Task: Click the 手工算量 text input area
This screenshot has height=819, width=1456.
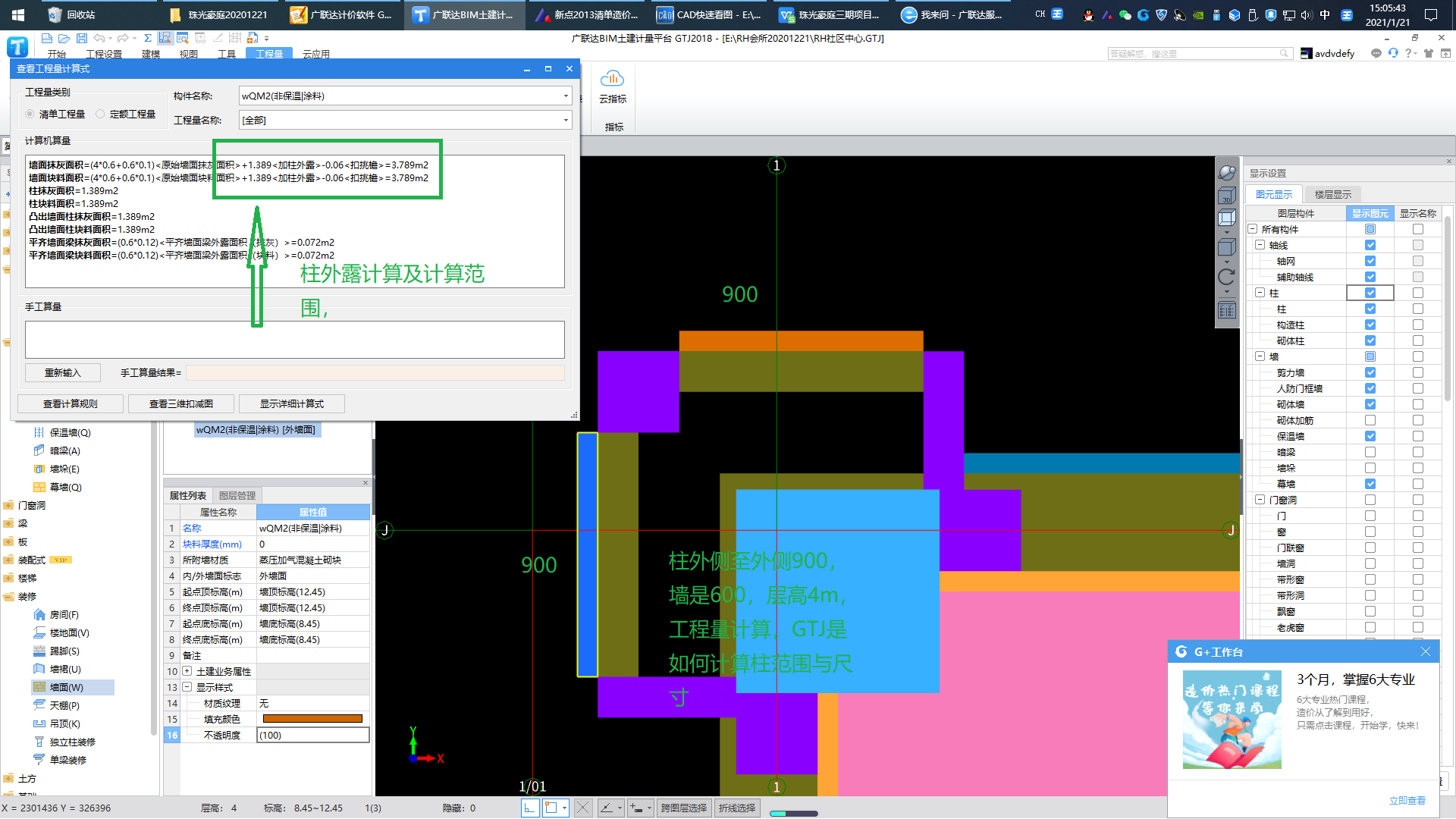Action: tap(295, 339)
